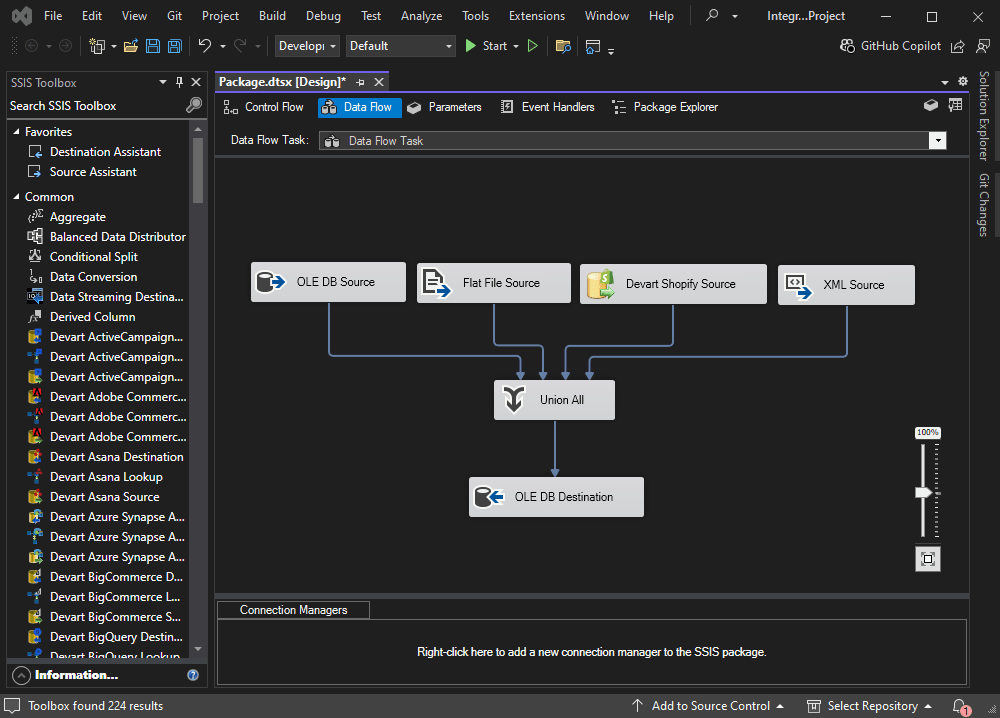Select the OLE DB Destination component
The width and height of the screenshot is (1000, 718).
(556, 497)
